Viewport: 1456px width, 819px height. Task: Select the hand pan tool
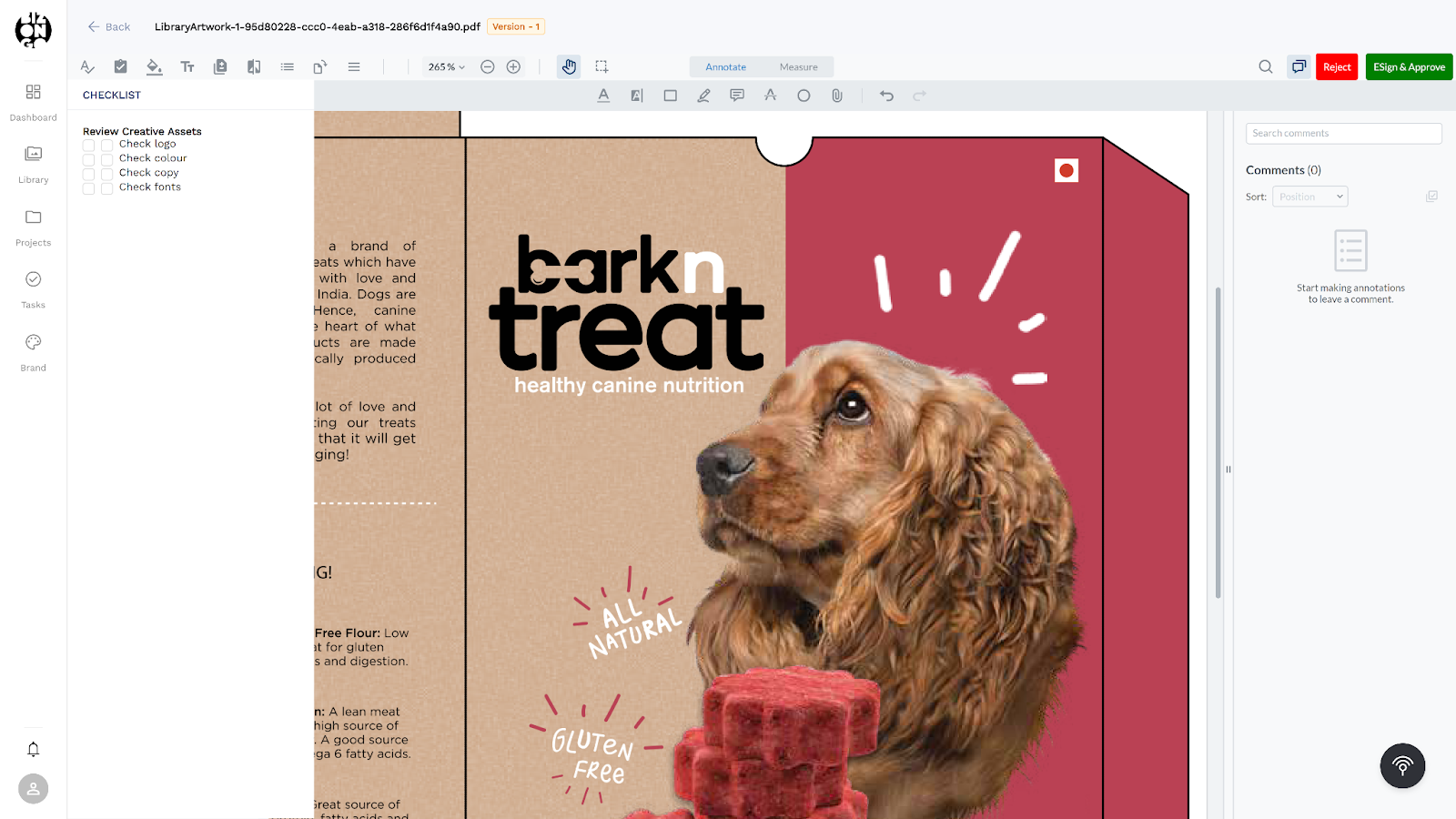pyautogui.click(x=569, y=66)
